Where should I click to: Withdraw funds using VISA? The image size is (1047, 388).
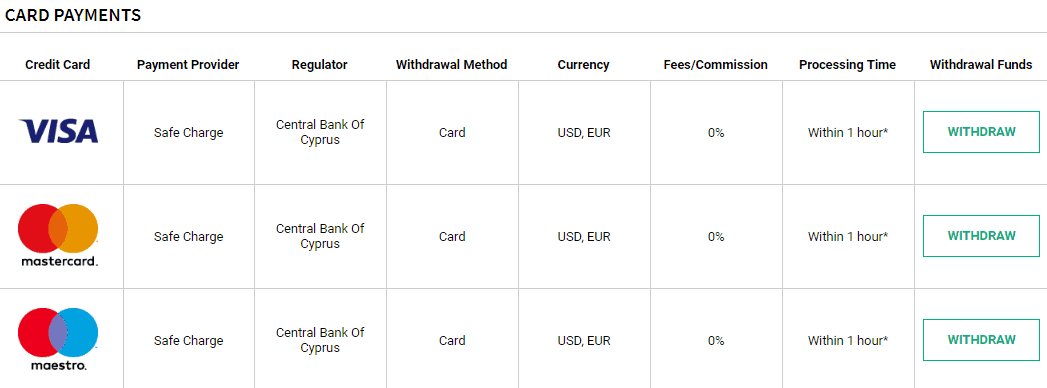point(981,132)
